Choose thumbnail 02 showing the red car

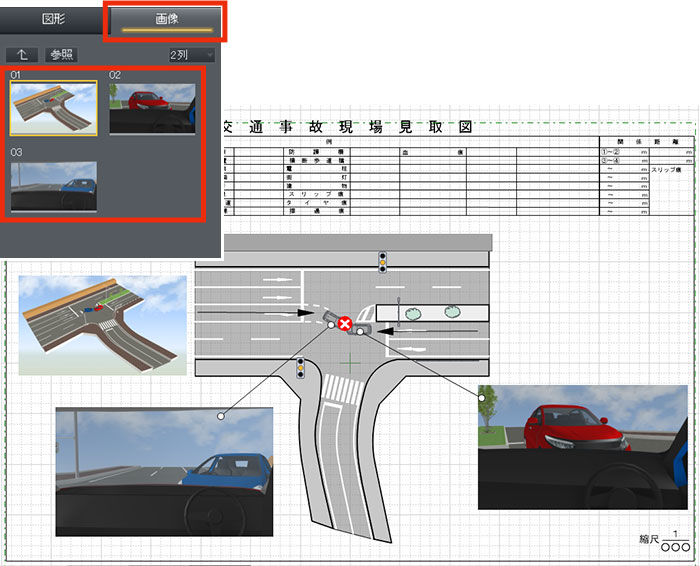click(x=153, y=108)
